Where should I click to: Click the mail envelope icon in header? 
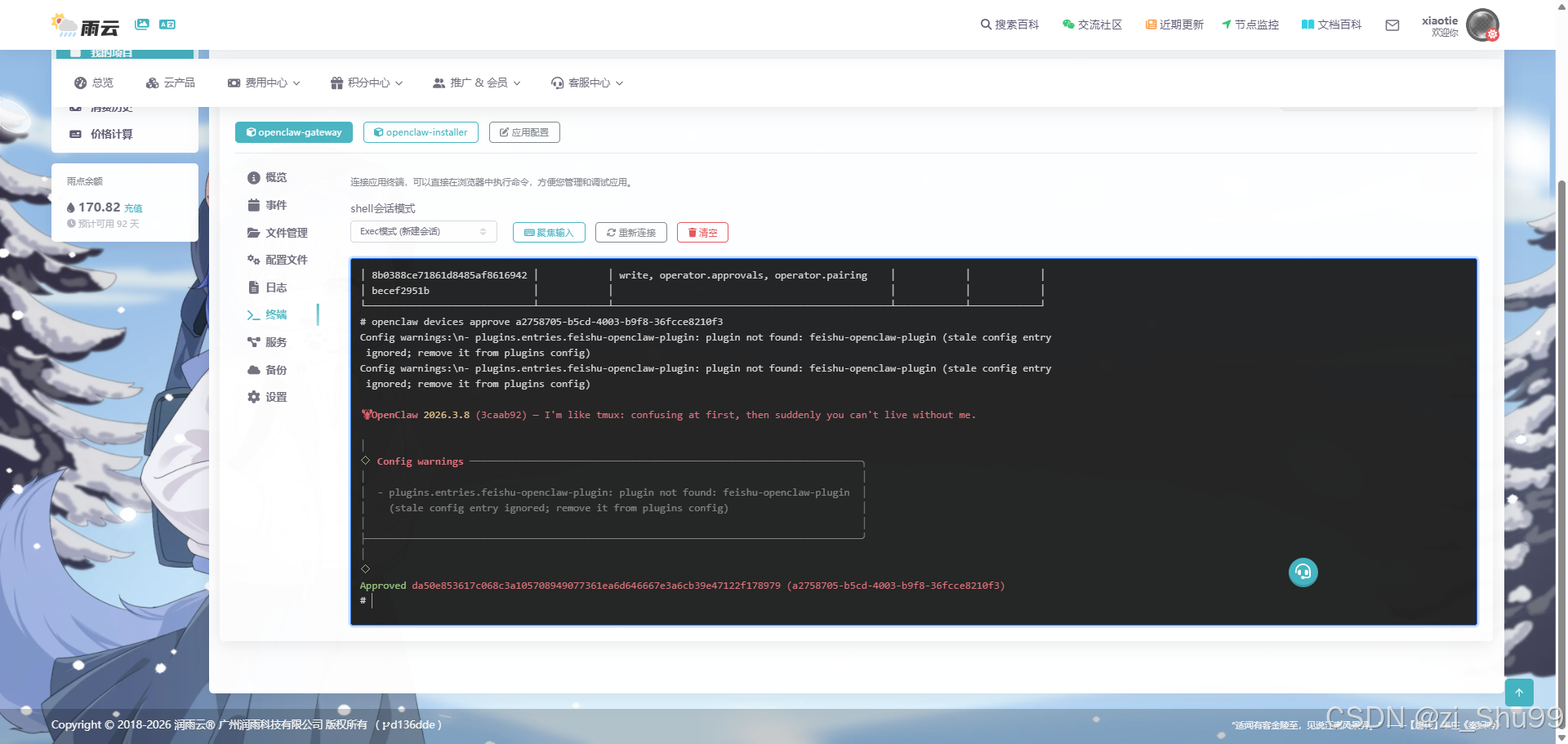click(x=1392, y=25)
